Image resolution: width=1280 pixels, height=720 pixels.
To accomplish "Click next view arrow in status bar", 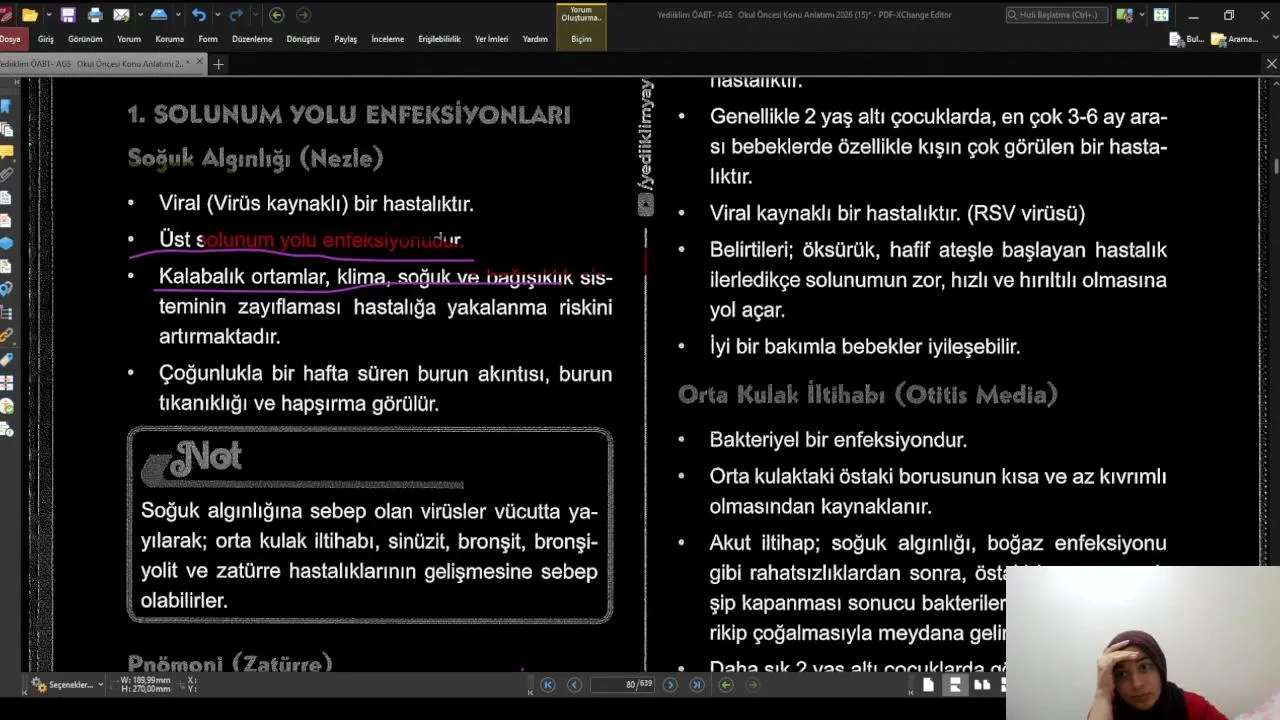I will coord(753,685).
